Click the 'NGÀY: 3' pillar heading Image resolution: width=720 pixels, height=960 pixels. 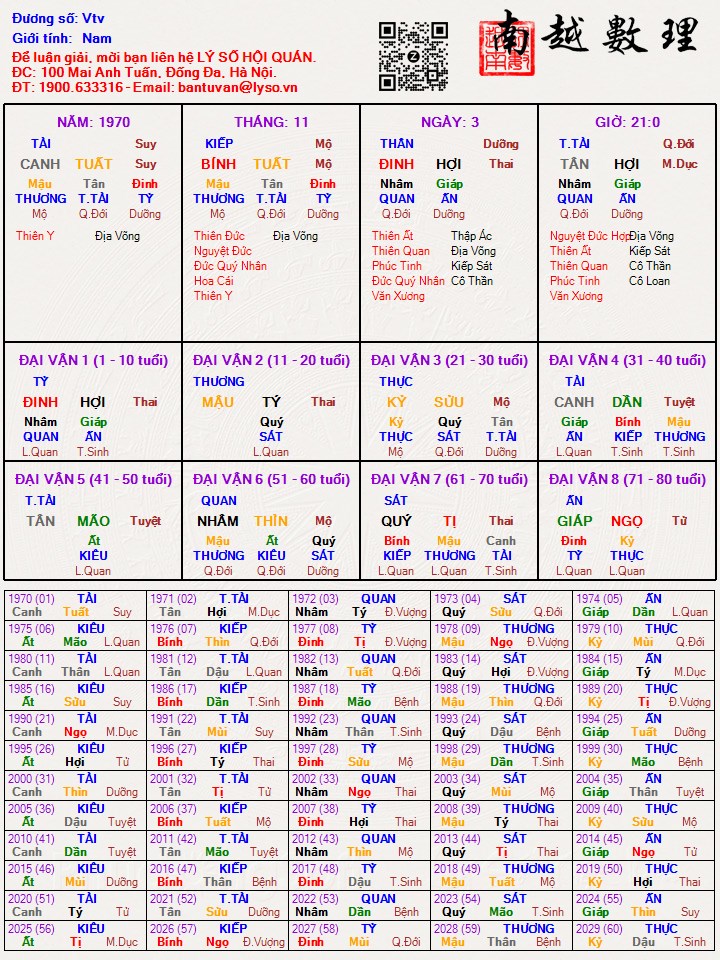pyautogui.click(x=449, y=122)
